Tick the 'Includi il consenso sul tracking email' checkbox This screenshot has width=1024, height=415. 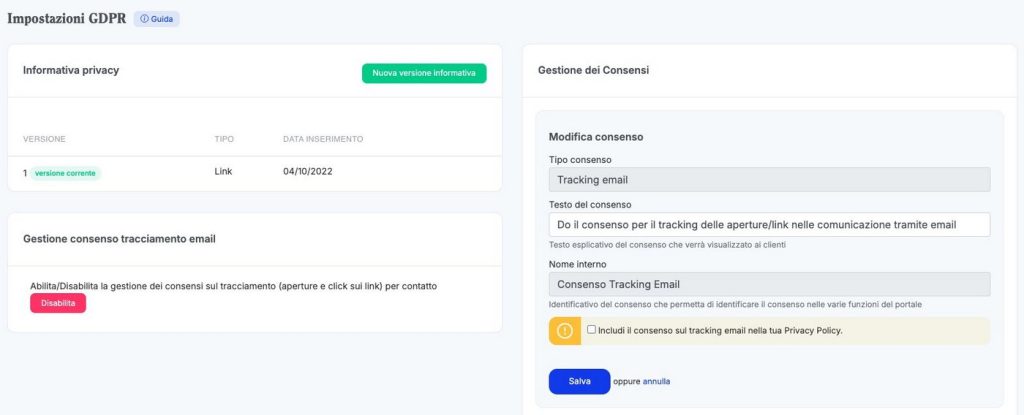tap(591, 330)
